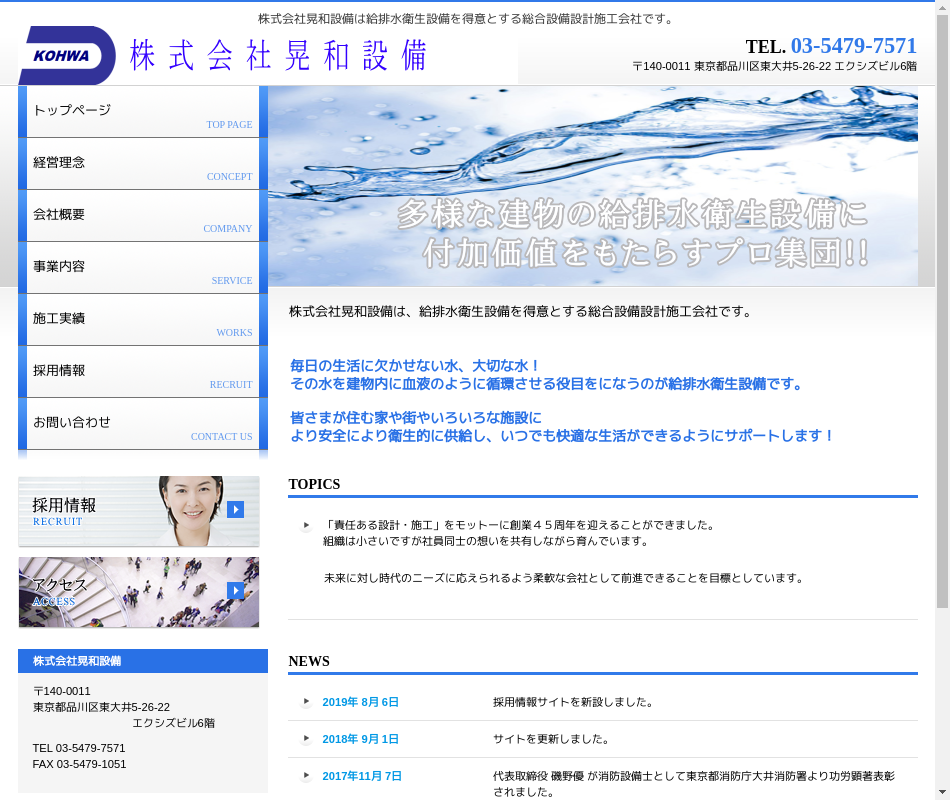Open the 採用情報 RECRUIT menu item
Screen dimensions: 950x800
tap(142, 372)
